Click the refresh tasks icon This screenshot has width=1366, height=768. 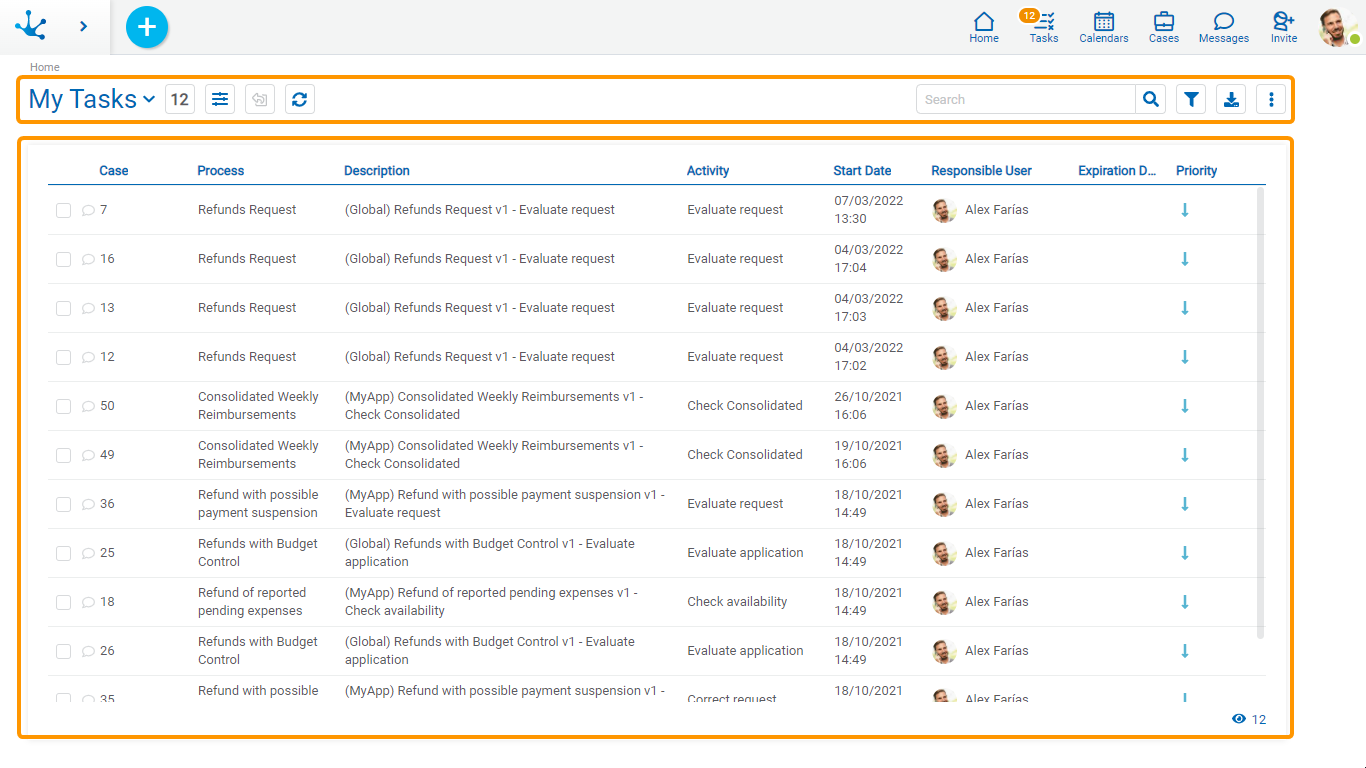299,99
